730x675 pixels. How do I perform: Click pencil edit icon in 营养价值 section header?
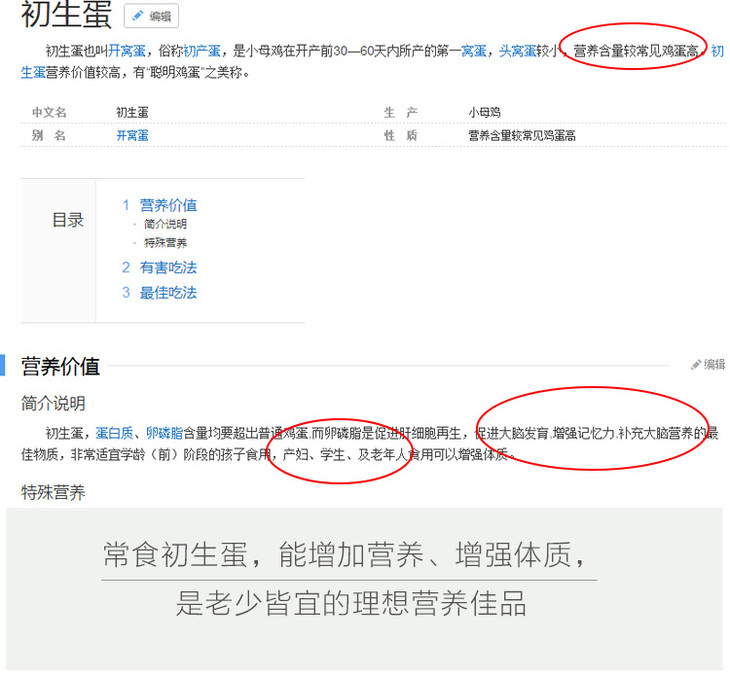[696, 365]
